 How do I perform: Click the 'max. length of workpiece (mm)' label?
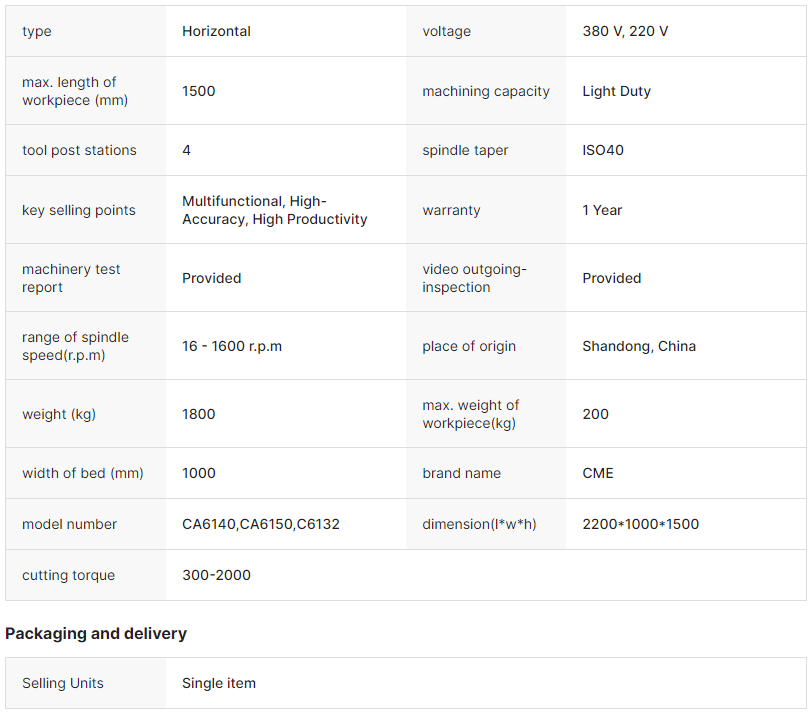[x=69, y=91]
